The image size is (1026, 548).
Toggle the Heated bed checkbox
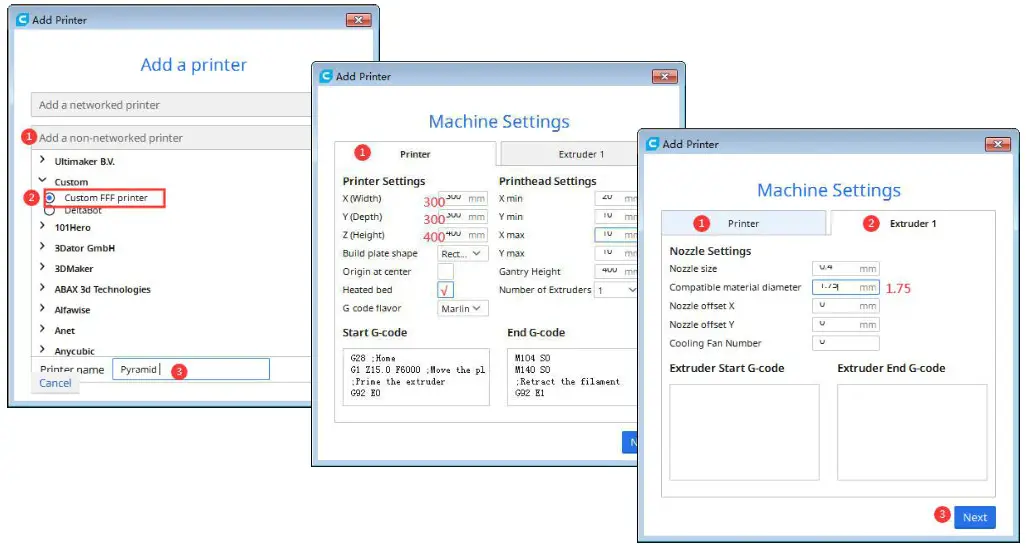pyautogui.click(x=445, y=289)
